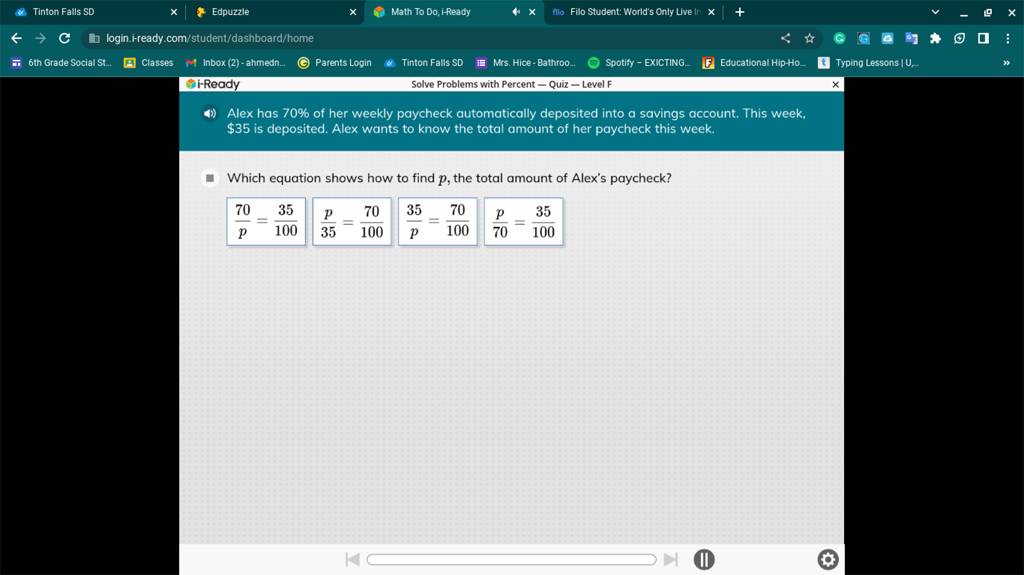
Task: Switch to Filo Student tab
Action: pos(635,12)
